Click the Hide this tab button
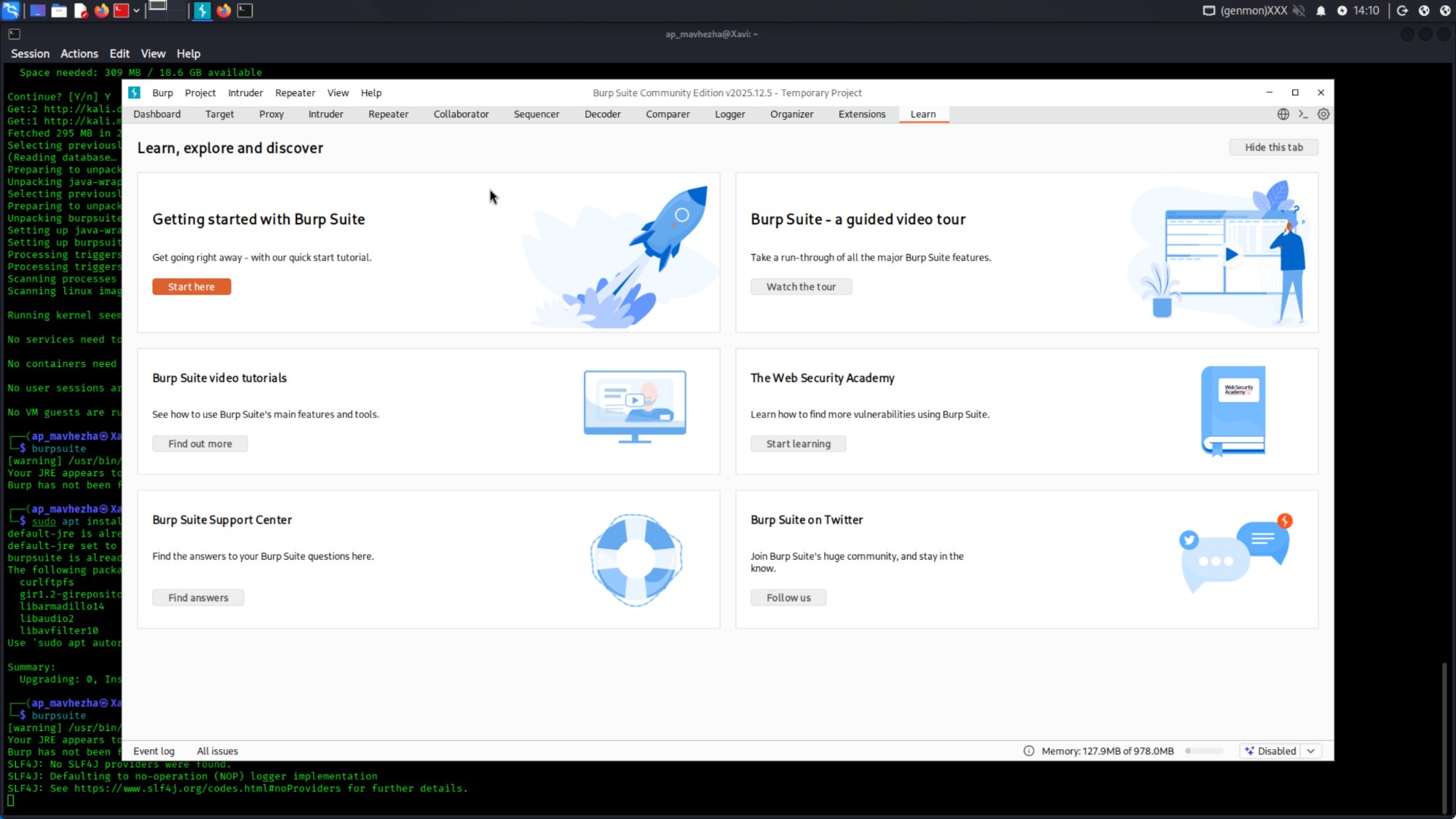The width and height of the screenshot is (1456, 819). click(1273, 147)
